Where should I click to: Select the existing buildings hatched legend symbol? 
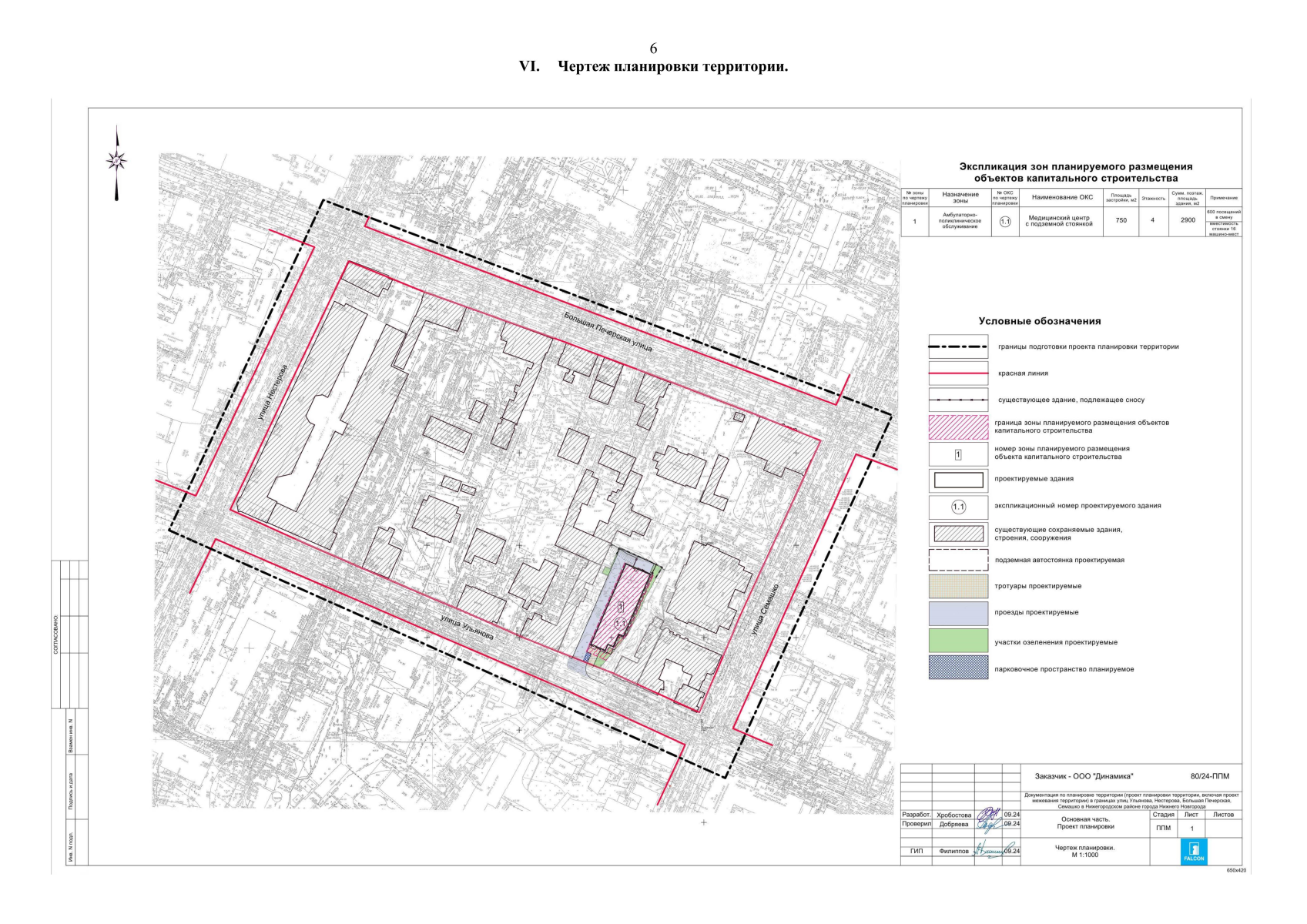[x=958, y=534]
